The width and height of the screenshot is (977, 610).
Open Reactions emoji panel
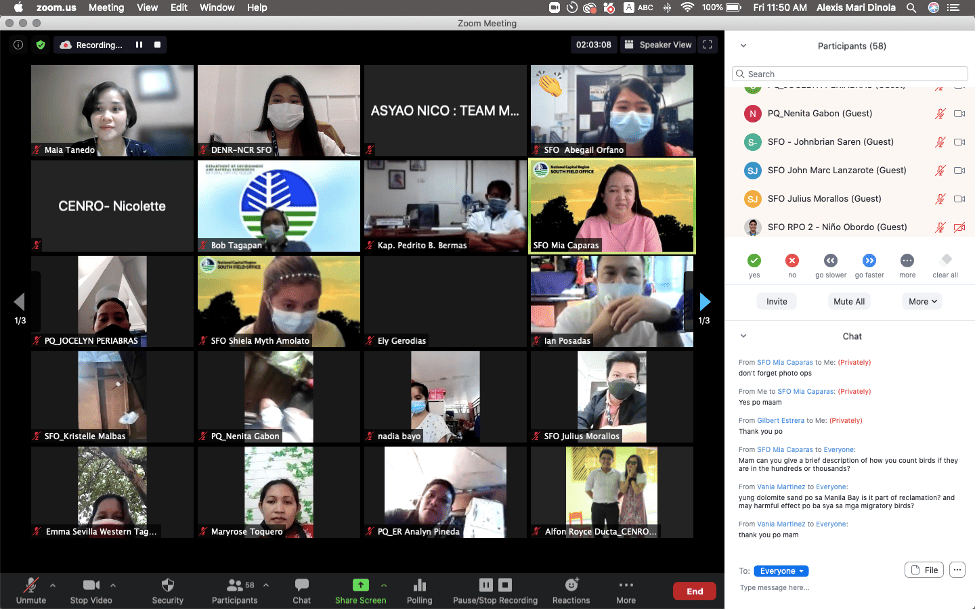(571, 585)
